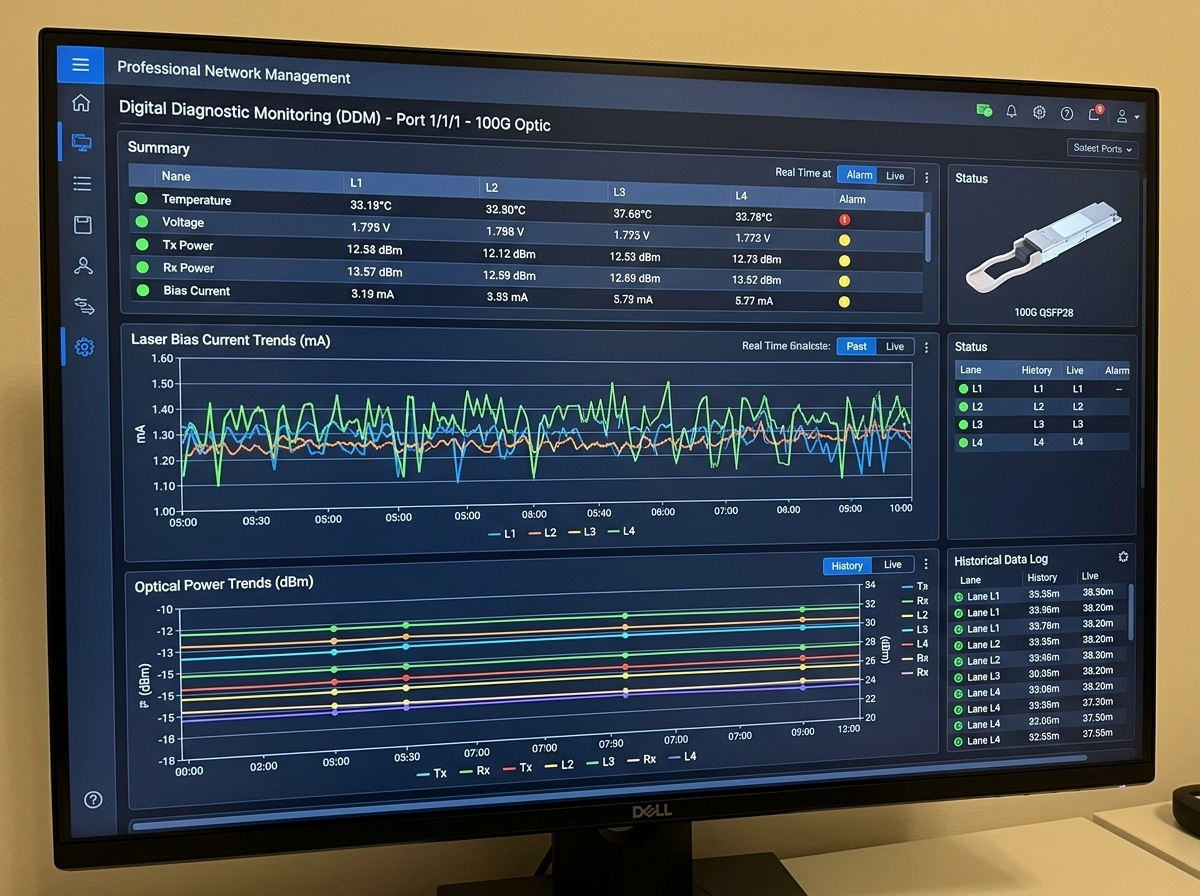The height and width of the screenshot is (896, 1200).
Task: Click the Alarm column header in Summary
Action: click(853, 199)
